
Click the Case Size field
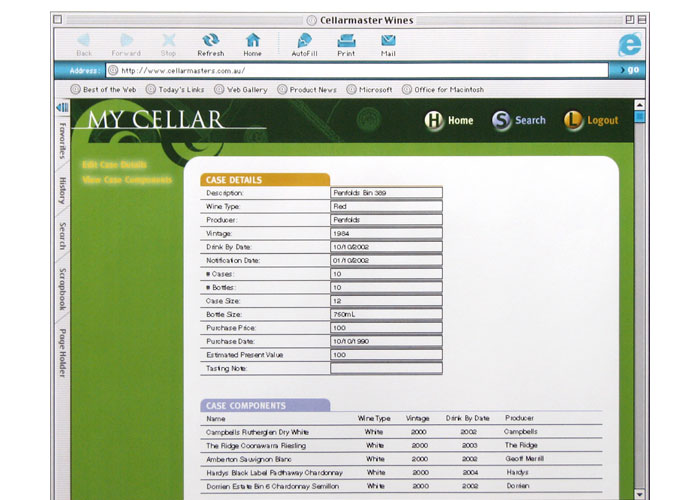[387, 301]
